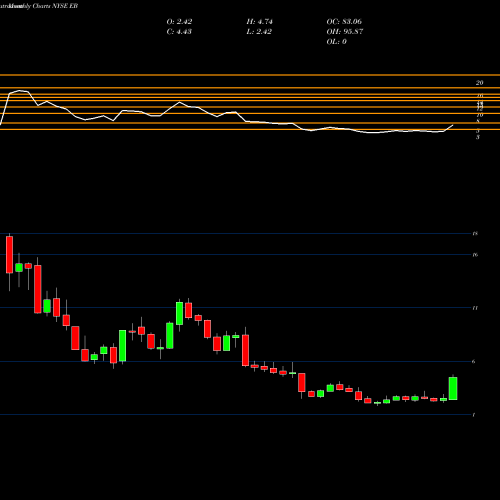Screen dimensions: 500x500
Task: Click the '11' price label on candlestick axis
Action: point(475,308)
